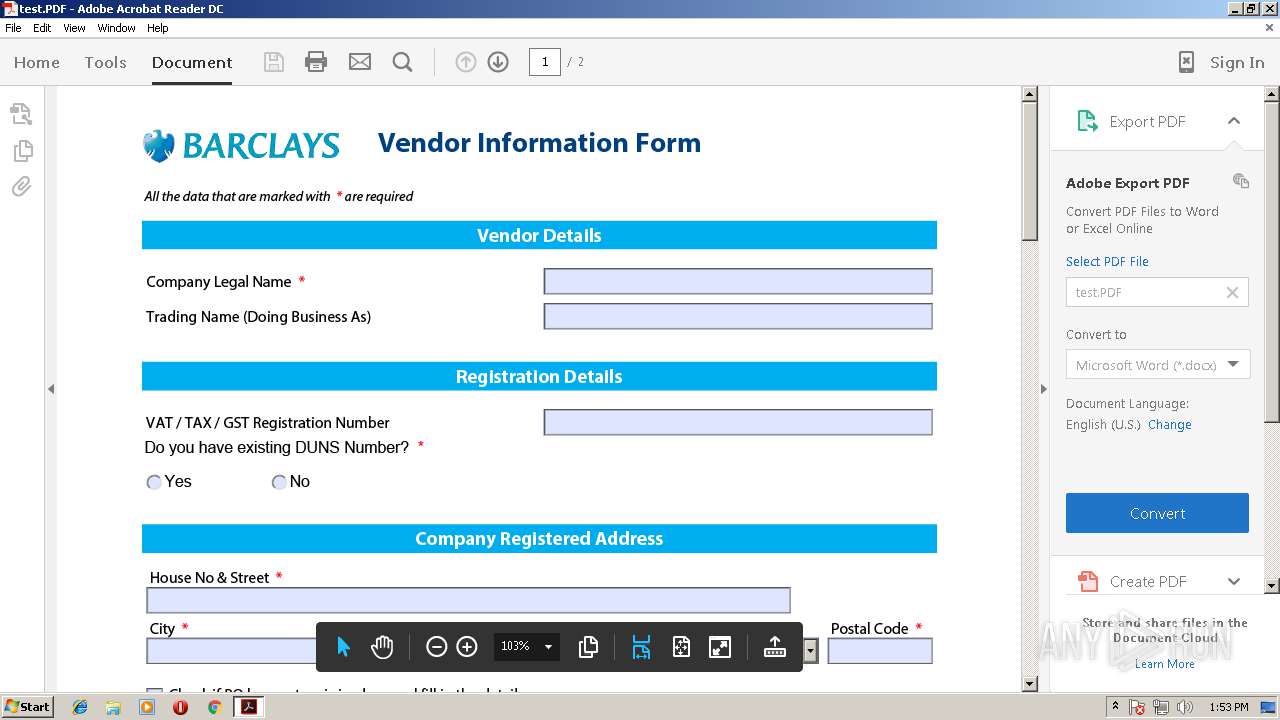Click the volume icon in system tray
The width and height of the screenshot is (1280, 720).
(x=1185, y=707)
